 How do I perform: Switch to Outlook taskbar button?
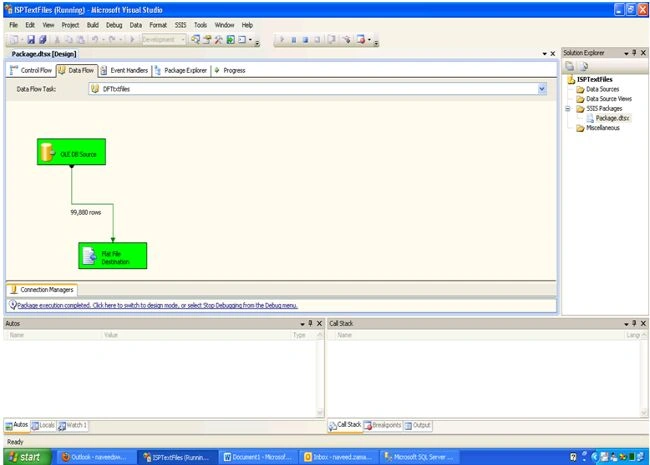point(95,457)
